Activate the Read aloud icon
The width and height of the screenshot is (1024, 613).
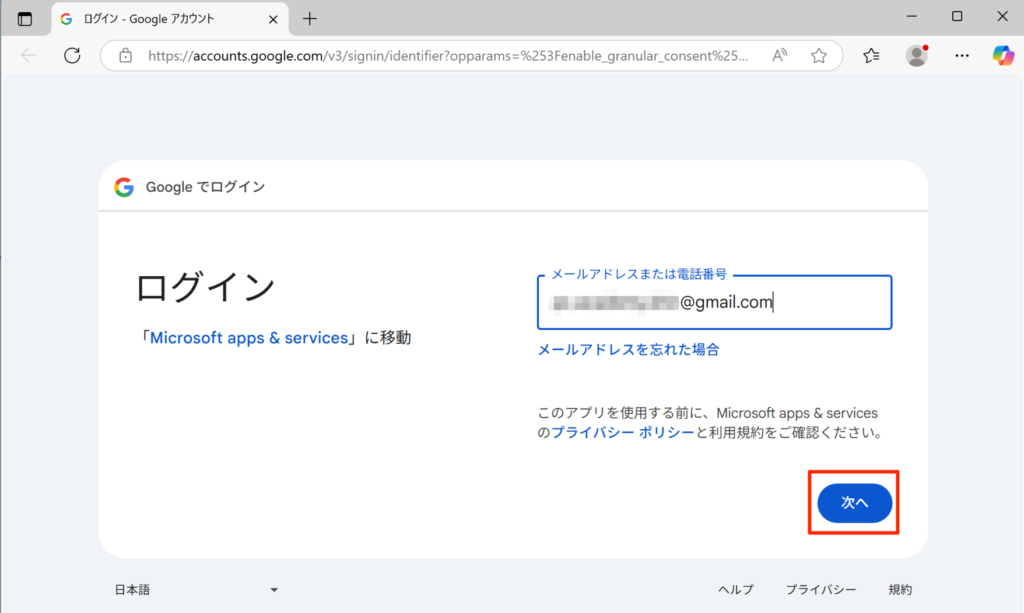(779, 55)
